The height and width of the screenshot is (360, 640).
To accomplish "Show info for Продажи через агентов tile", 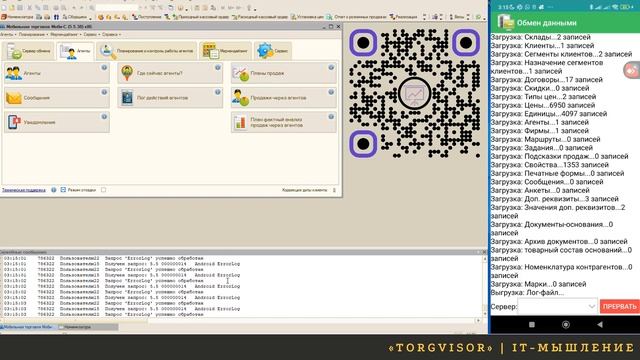I will pos(331,92).
